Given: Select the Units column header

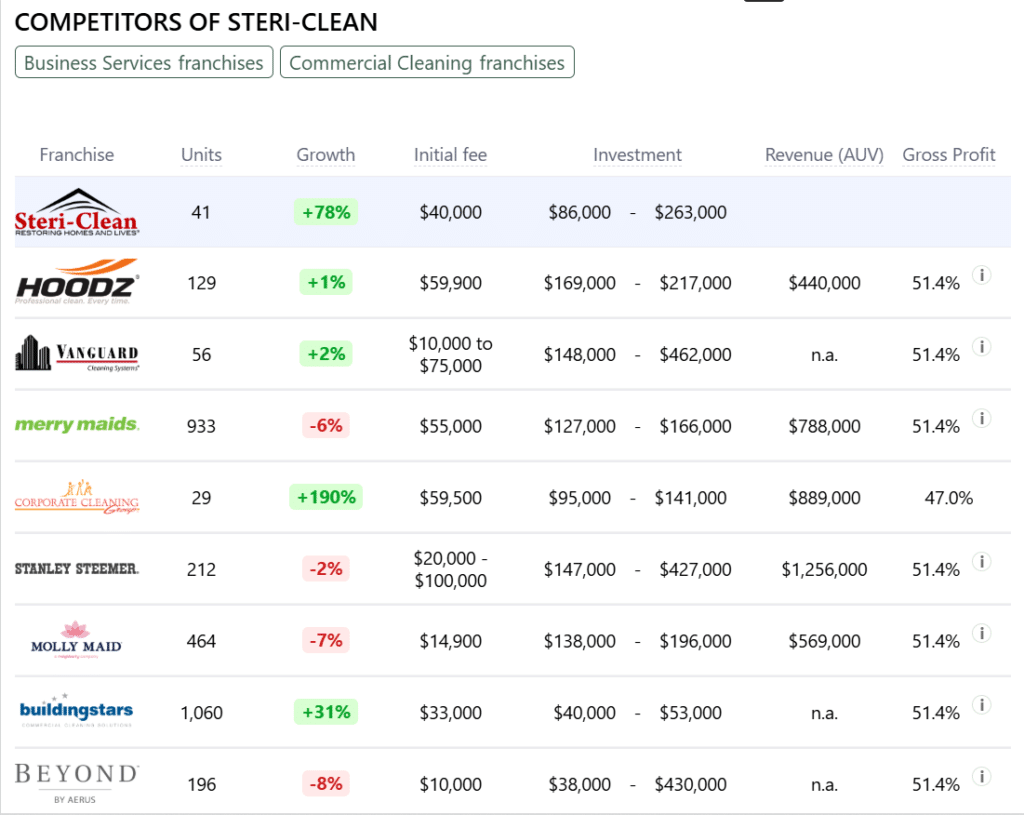Looking at the screenshot, I should pyautogui.click(x=201, y=155).
